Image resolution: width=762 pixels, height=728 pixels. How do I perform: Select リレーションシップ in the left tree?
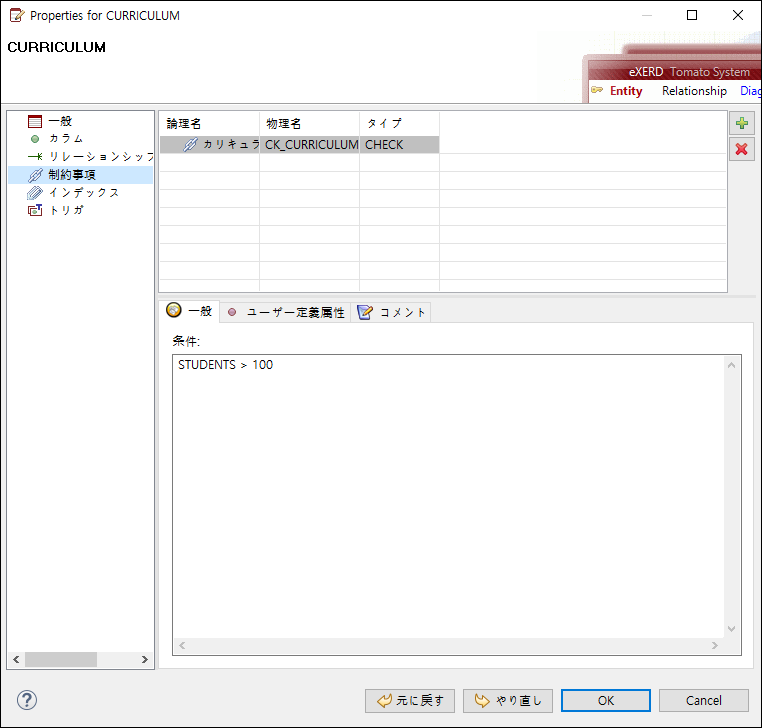[101, 156]
